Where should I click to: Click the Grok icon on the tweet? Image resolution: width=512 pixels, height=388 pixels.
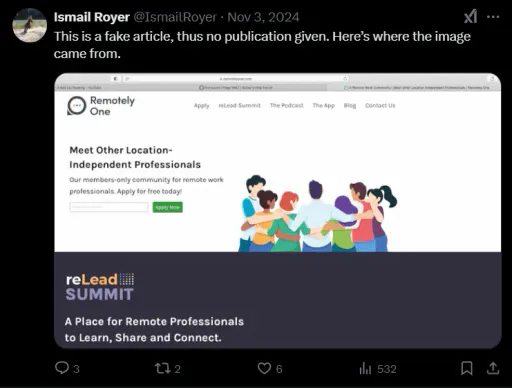pos(470,17)
